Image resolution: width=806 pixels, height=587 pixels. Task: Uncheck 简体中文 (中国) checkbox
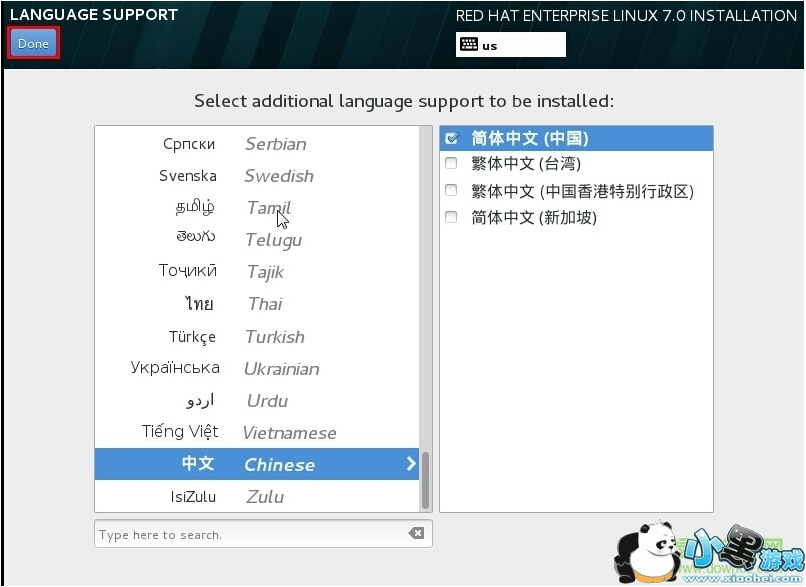coord(452,138)
